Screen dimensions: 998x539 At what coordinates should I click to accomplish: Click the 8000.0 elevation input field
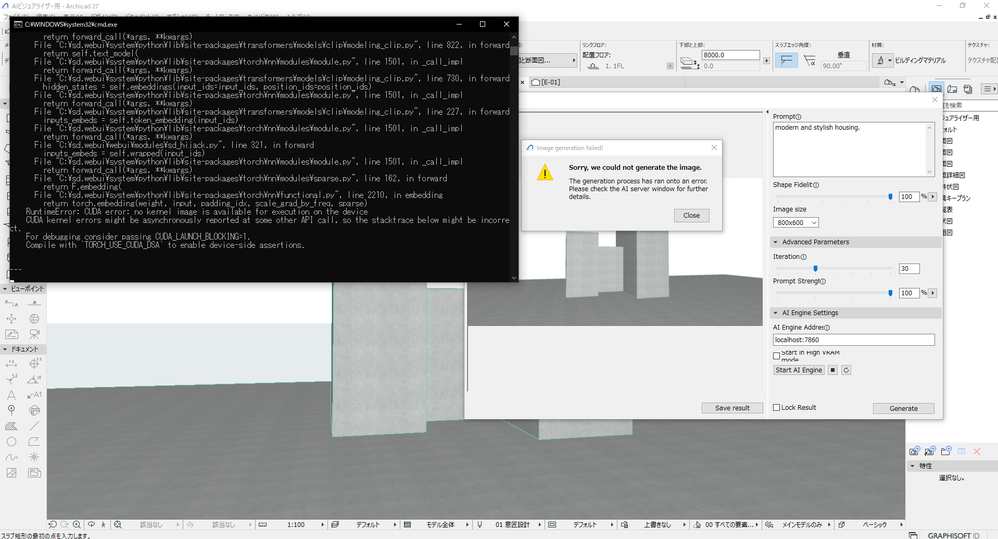(x=730, y=55)
